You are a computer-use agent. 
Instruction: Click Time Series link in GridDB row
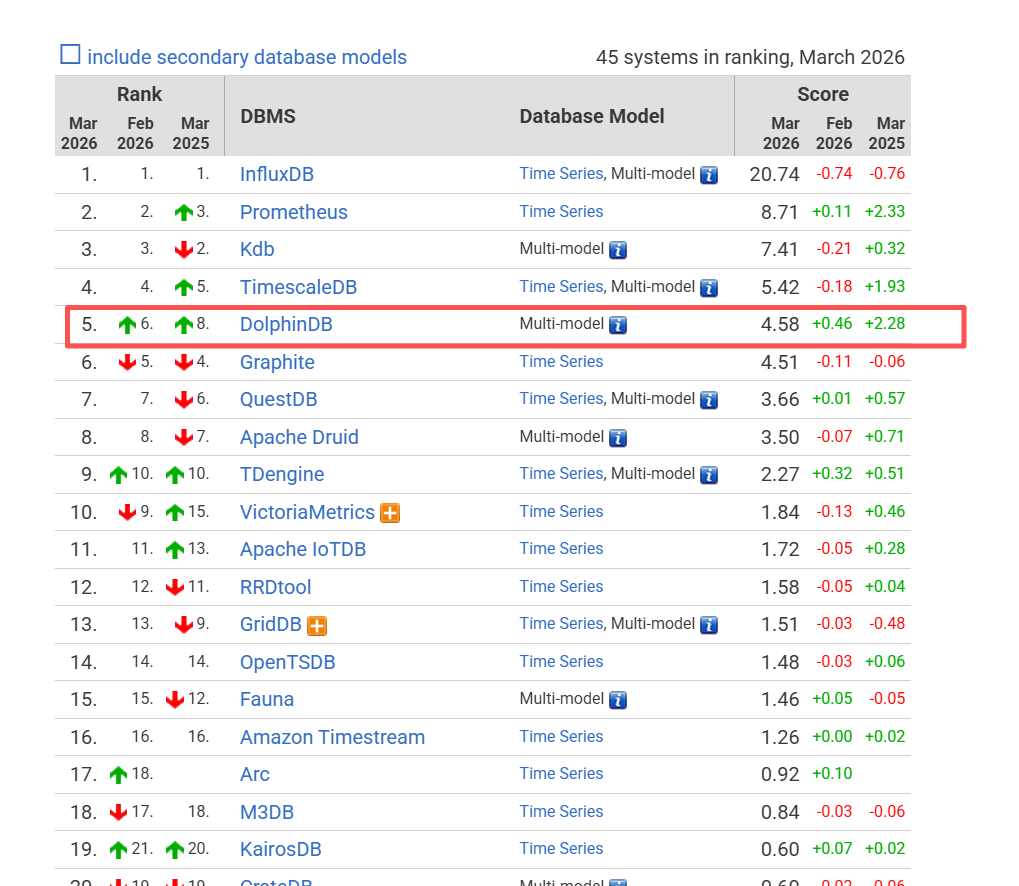561,623
